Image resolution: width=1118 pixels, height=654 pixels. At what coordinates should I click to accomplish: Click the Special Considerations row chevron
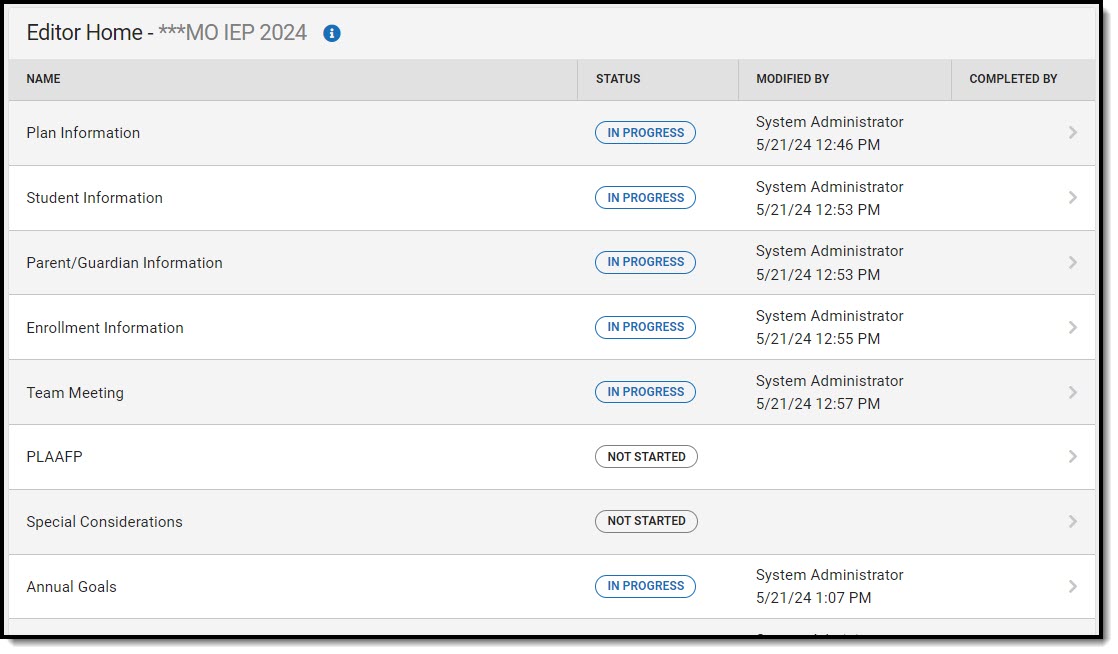click(x=1072, y=522)
